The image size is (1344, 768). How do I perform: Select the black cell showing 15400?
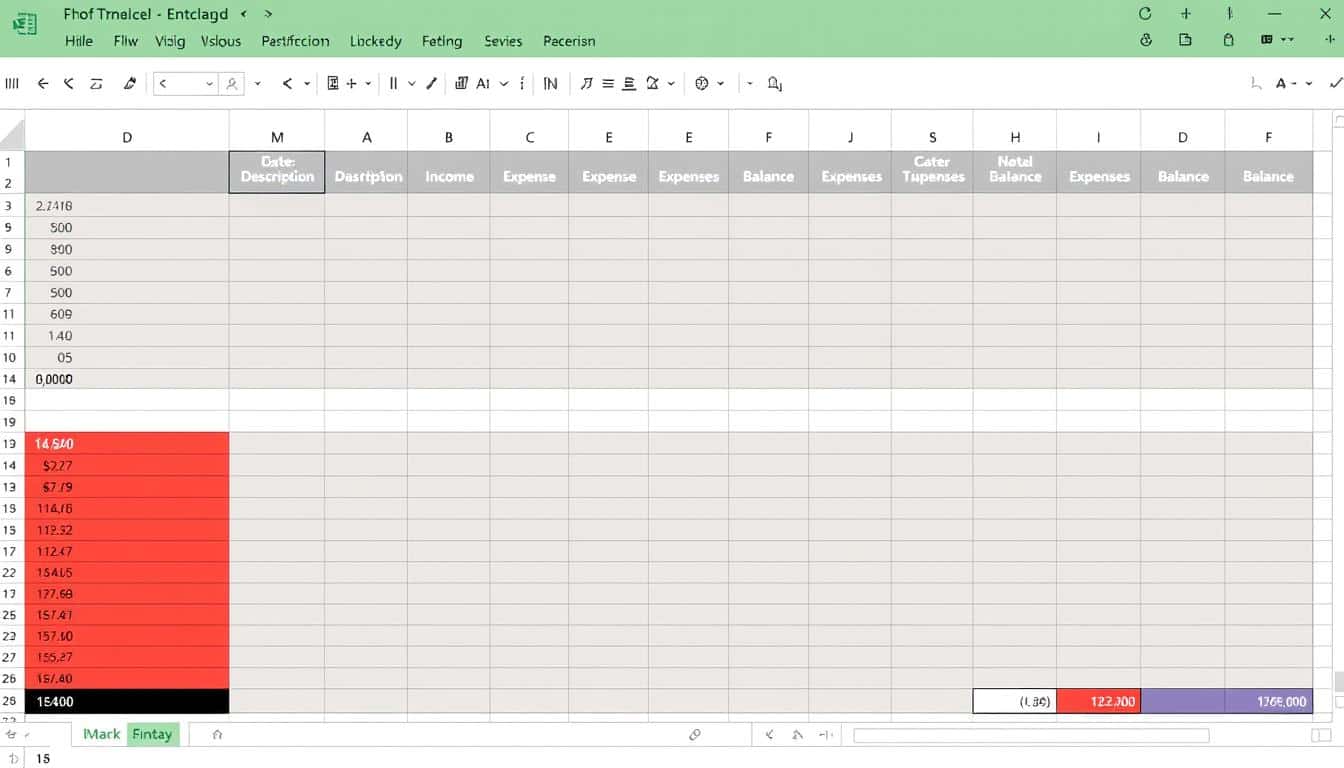(127, 702)
